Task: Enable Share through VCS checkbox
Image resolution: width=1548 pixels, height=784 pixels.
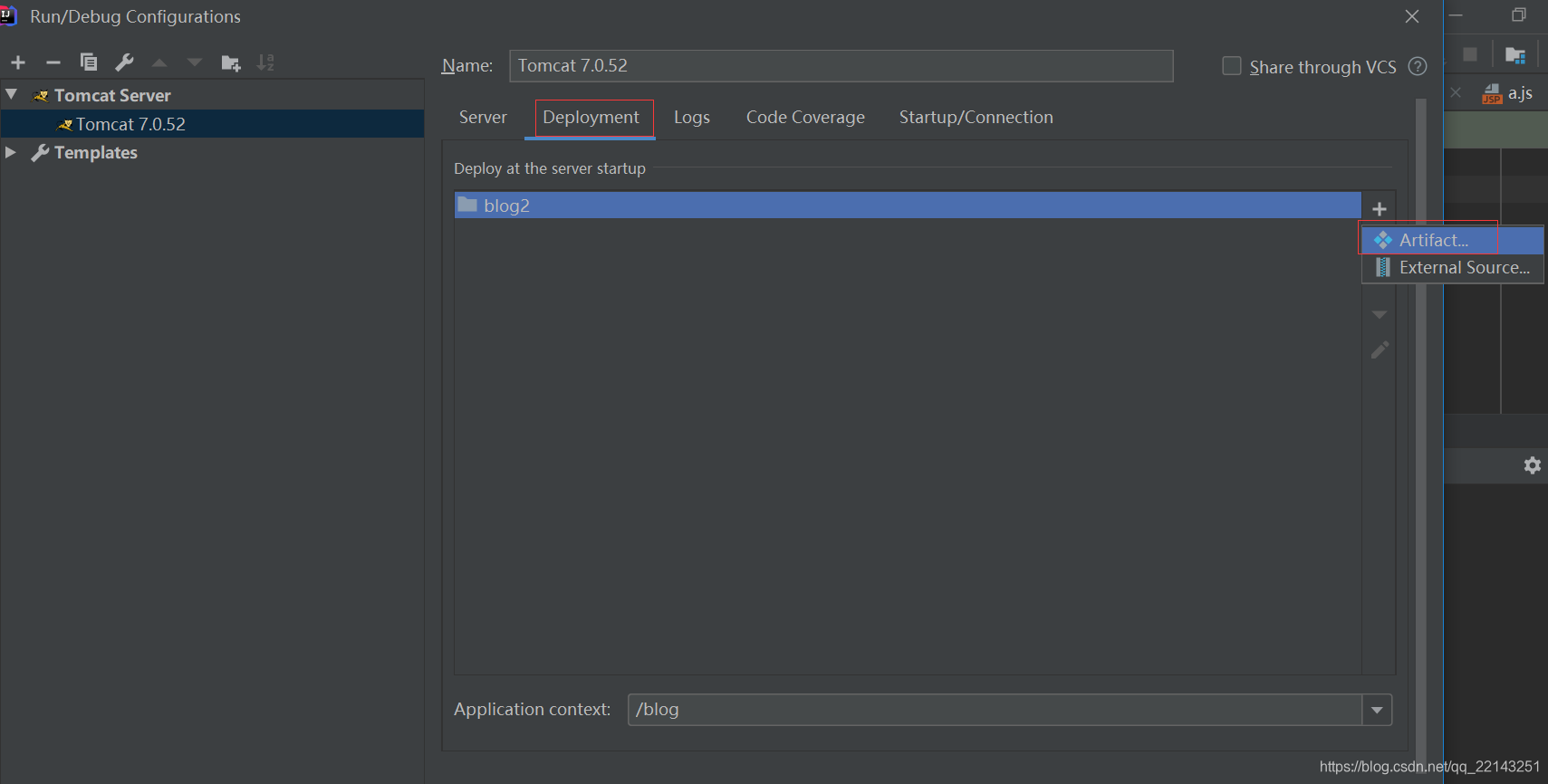Action: click(1232, 66)
